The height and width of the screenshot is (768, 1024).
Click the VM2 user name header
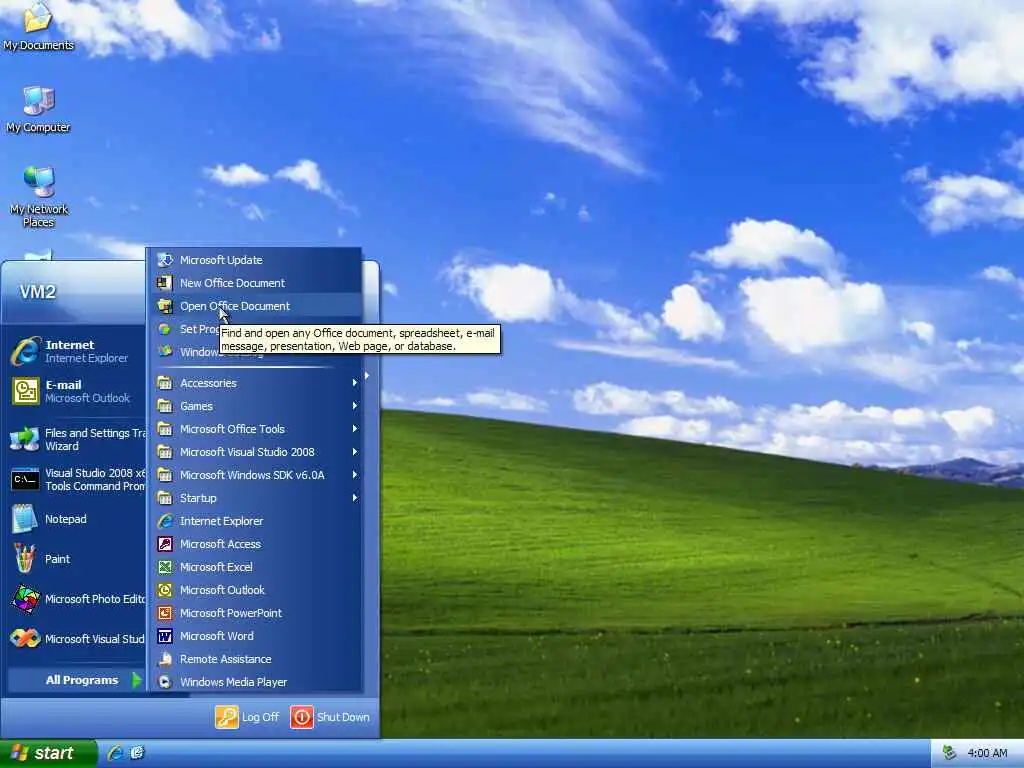pyautogui.click(x=38, y=292)
